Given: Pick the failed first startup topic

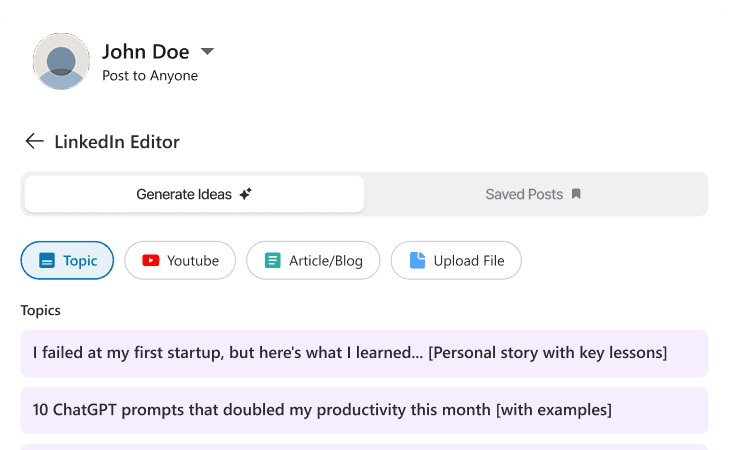Looking at the screenshot, I should pyautogui.click(x=364, y=353).
